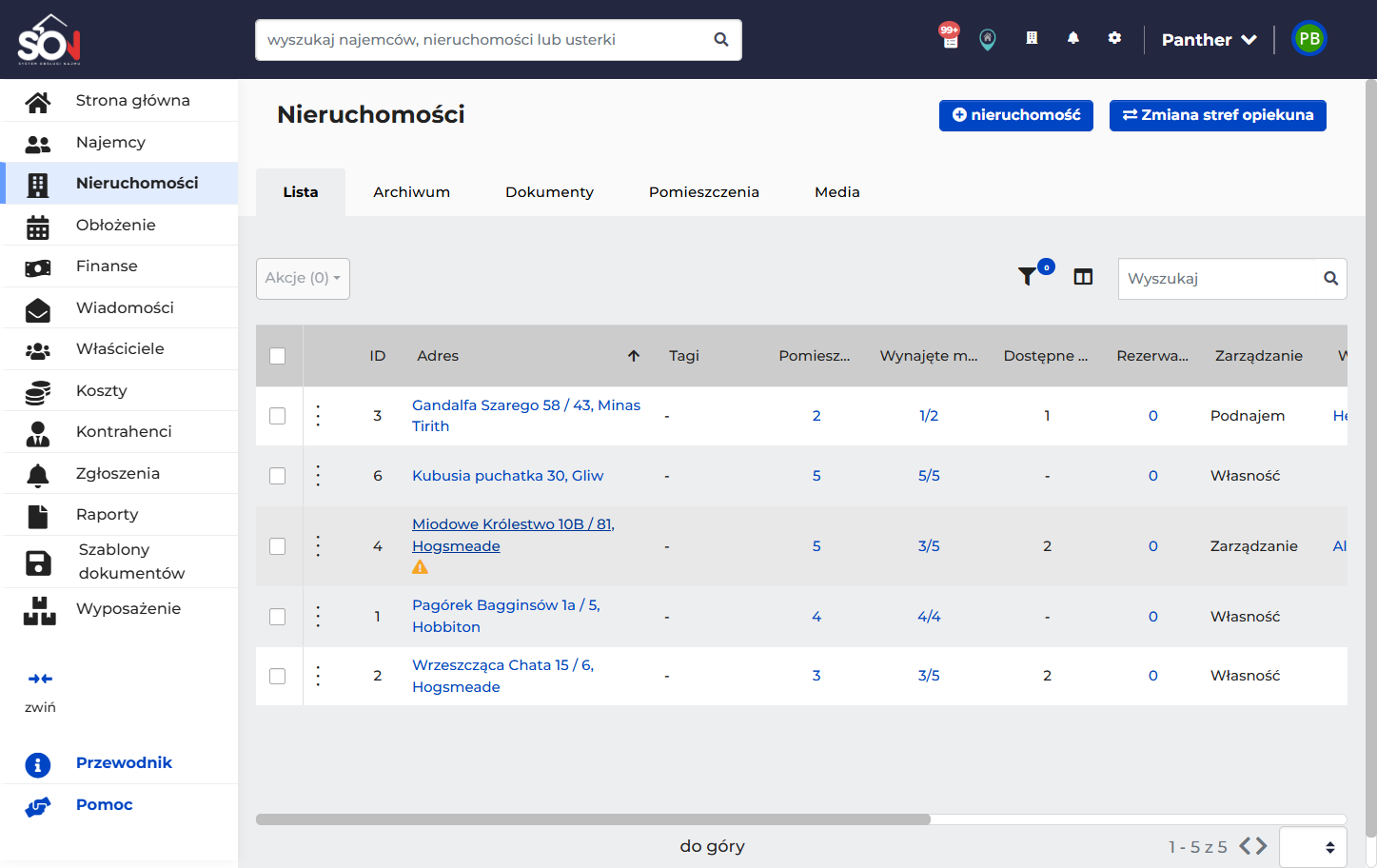Open the bell alerts icon in the header
This screenshot has width=1377, height=868.
[x=1073, y=38]
